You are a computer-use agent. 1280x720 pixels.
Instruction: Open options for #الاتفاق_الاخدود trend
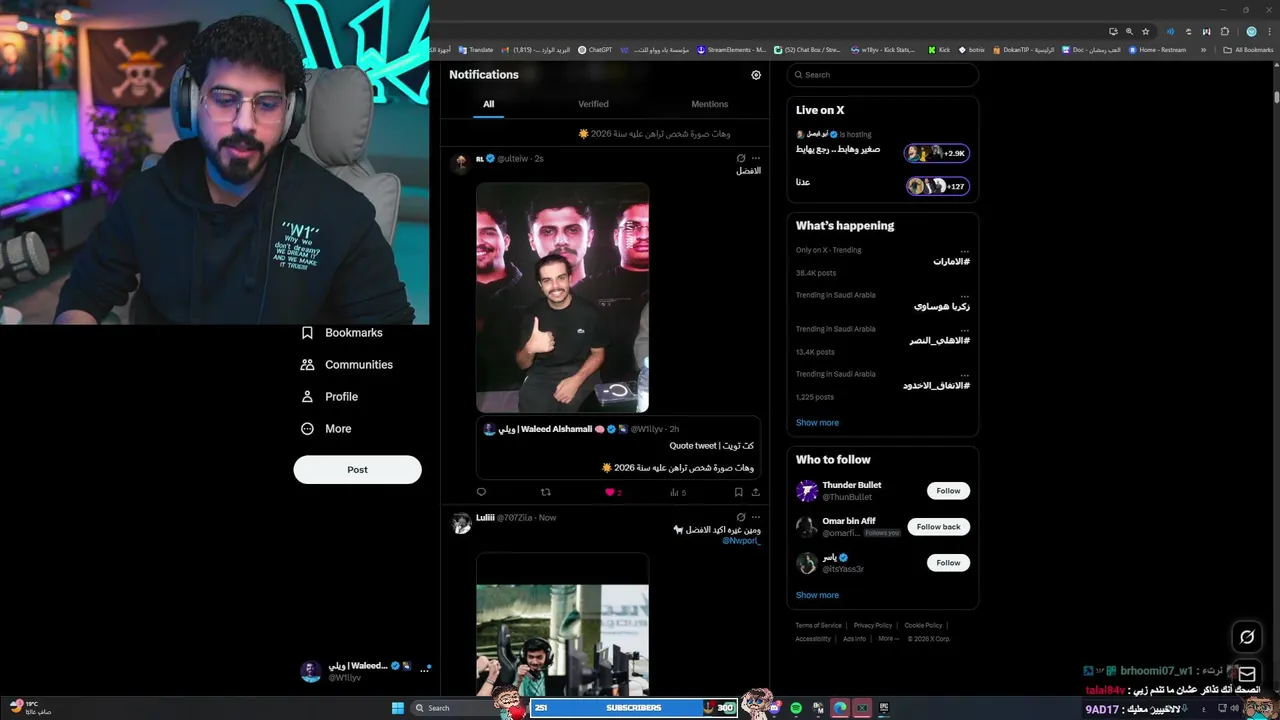pyautogui.click(x=964, y=374)
